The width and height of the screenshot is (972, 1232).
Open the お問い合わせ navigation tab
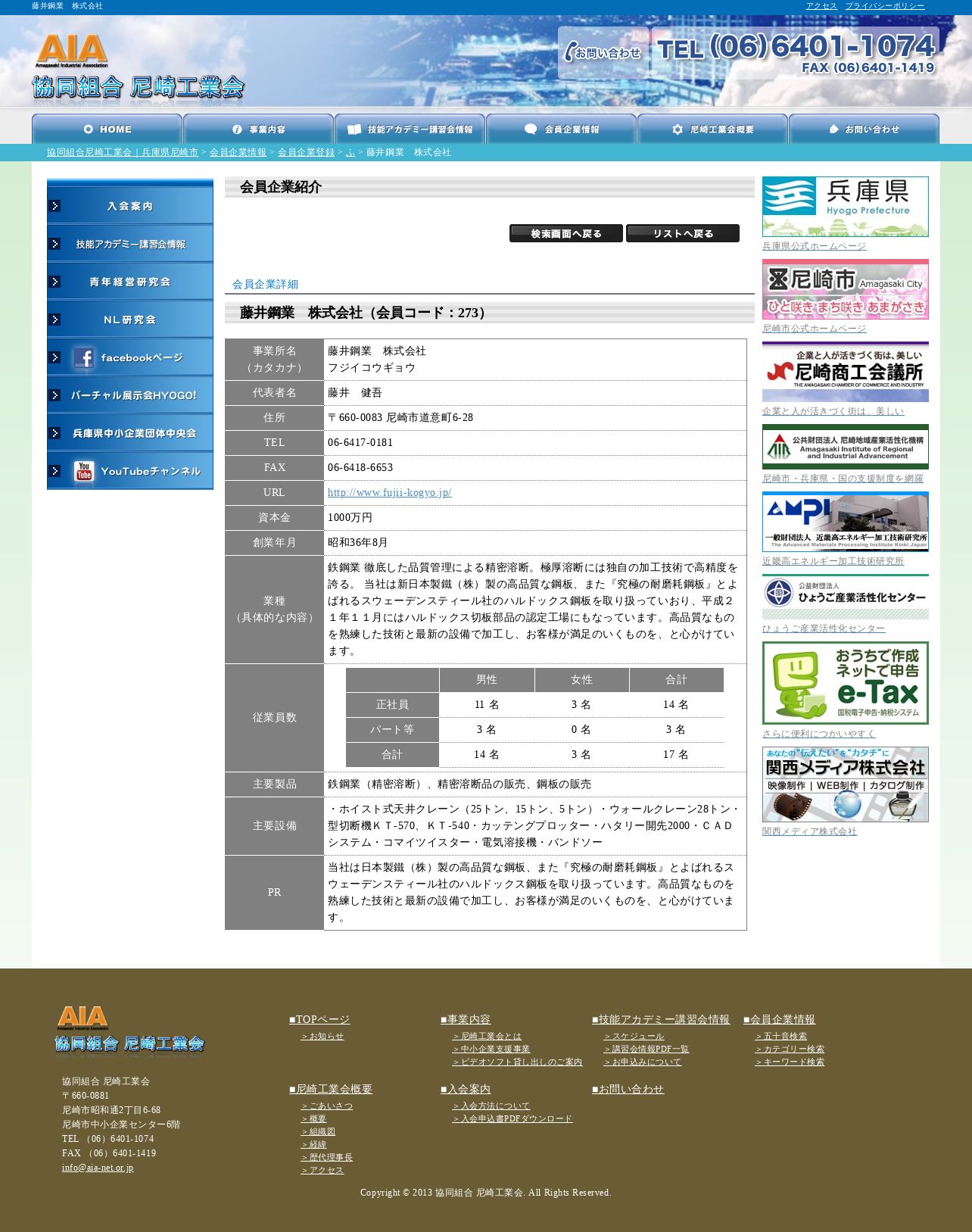[864, 129]
